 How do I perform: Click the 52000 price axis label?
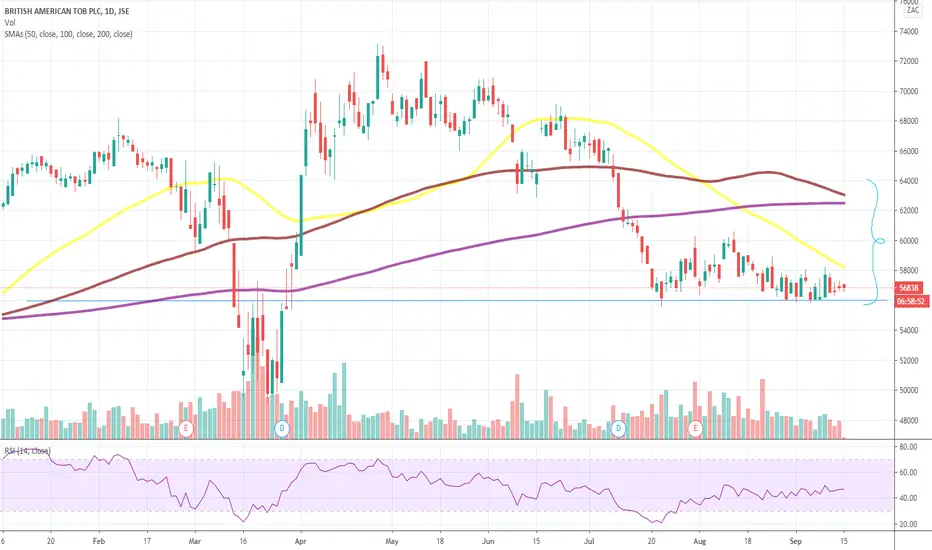[908, 360]
